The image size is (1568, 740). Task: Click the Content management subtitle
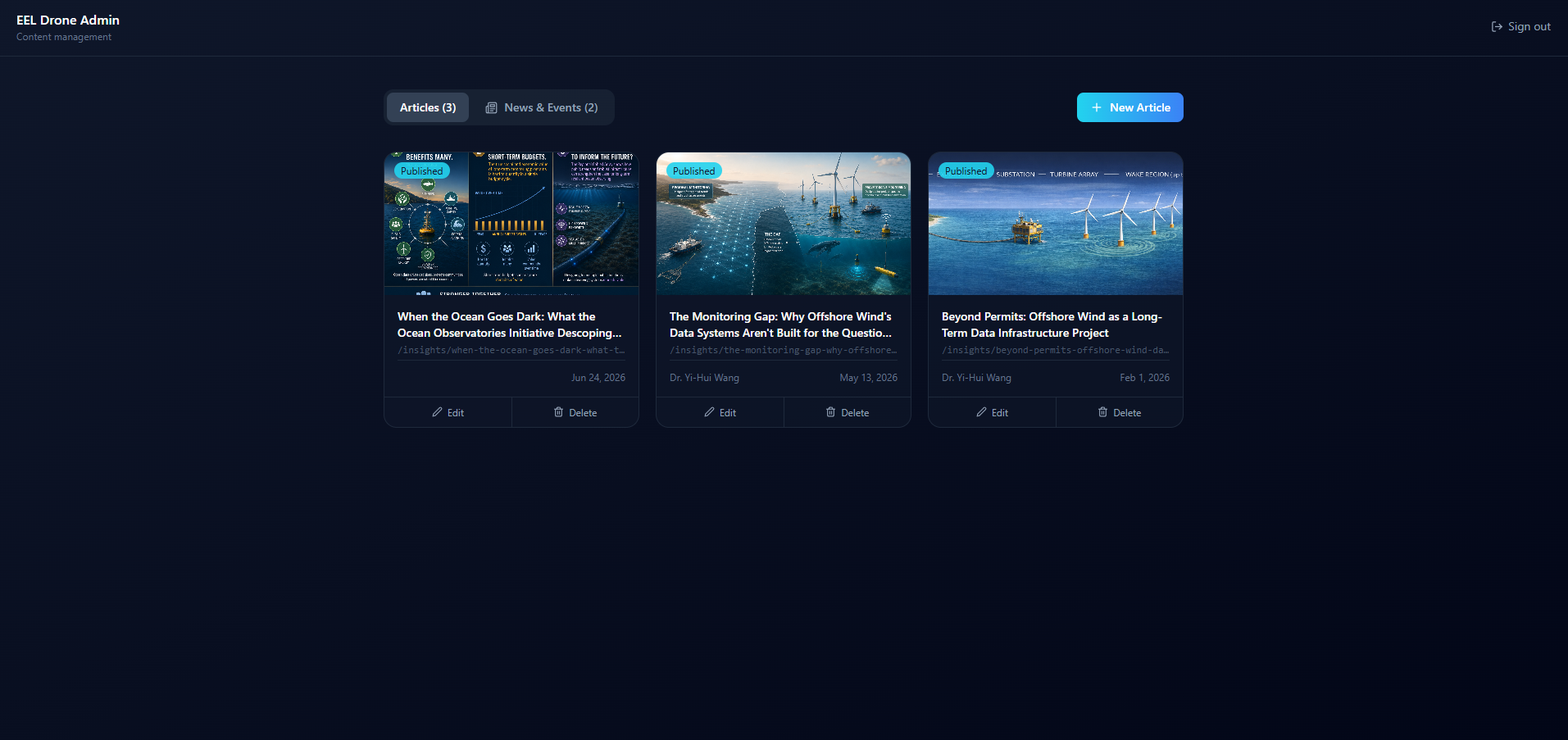(x=64, y=38)
